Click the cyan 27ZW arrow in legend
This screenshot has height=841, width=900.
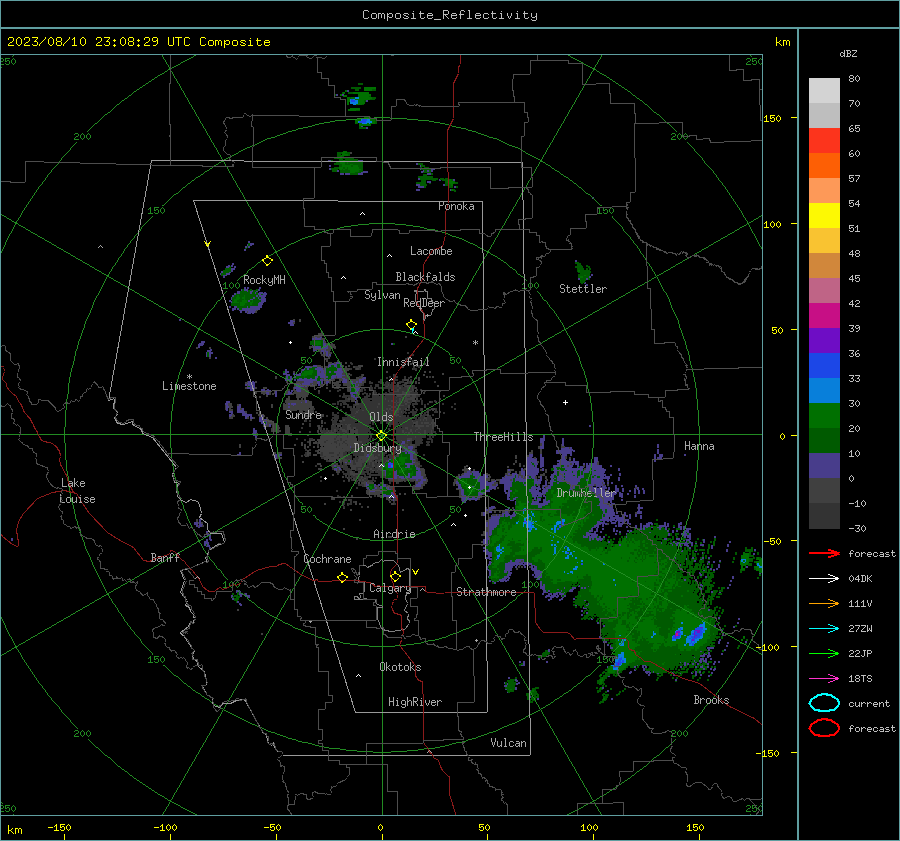(x=824, y=629)
